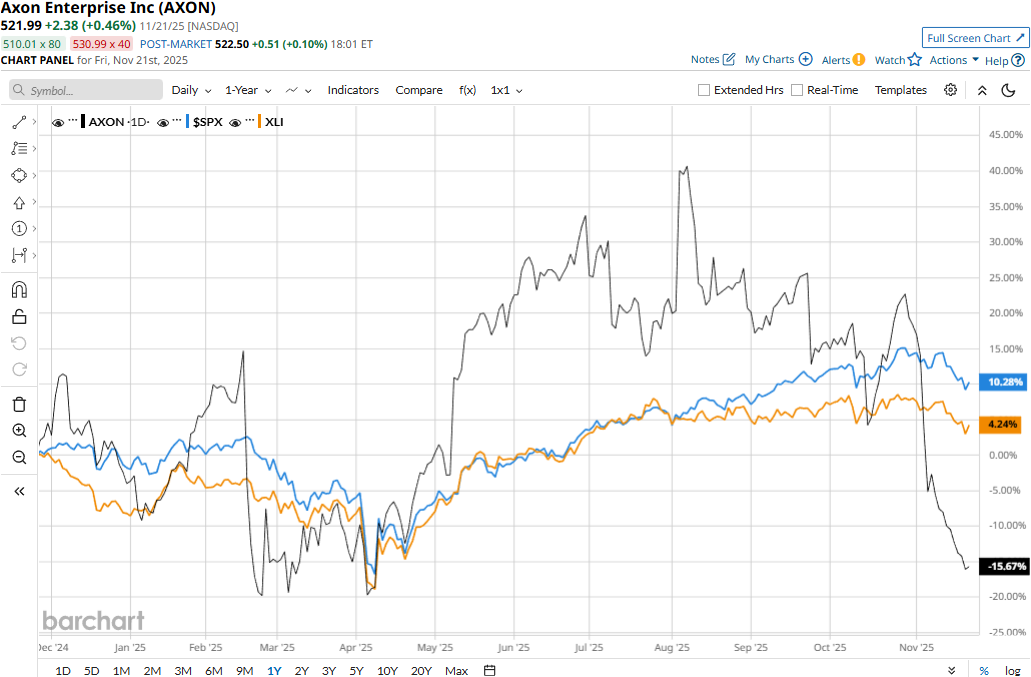Toggle log scale mode
This screenshot has width=1031, height=677.
(x=1013, y=670)
